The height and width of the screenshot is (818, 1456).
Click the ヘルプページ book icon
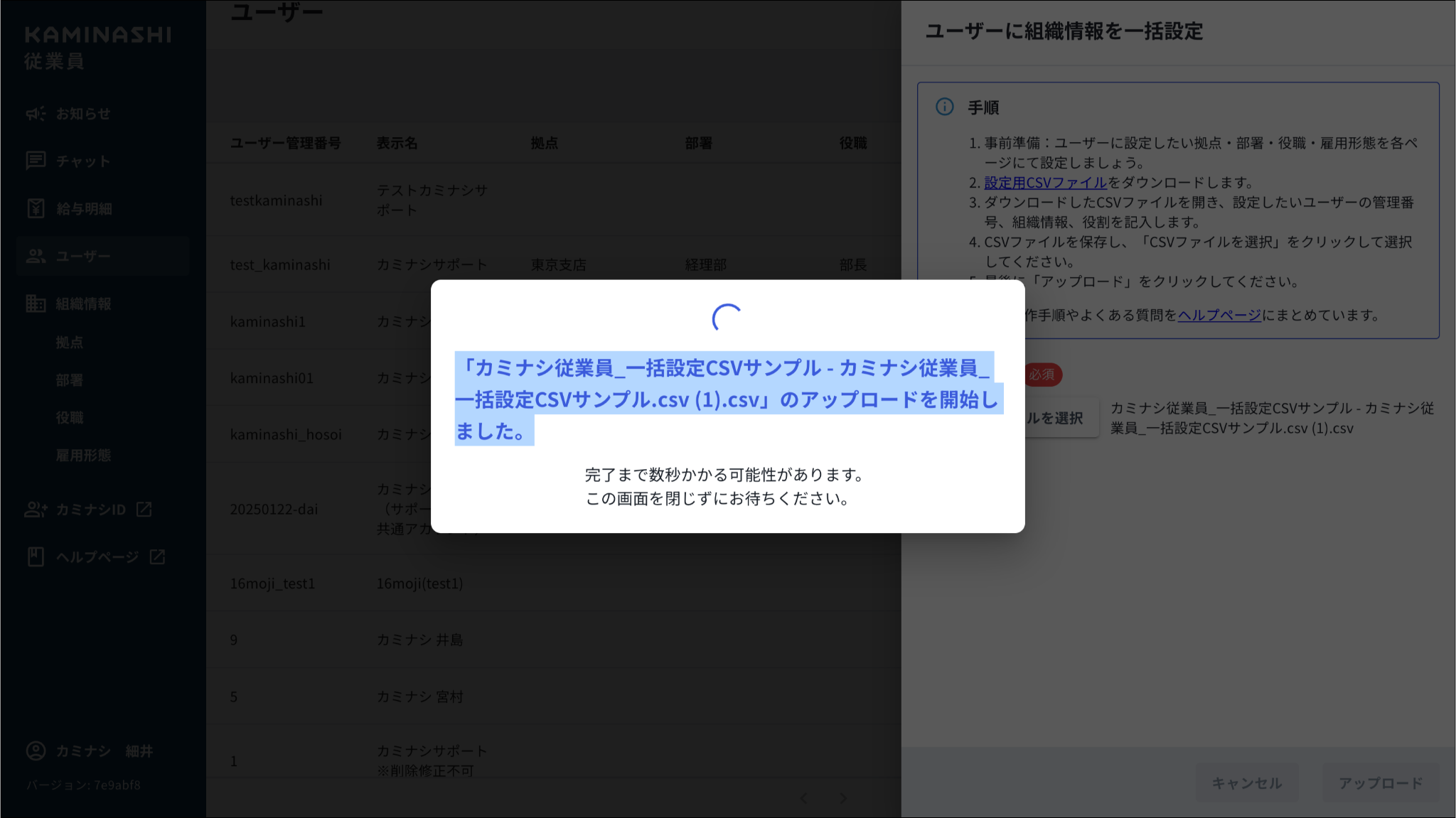point(36,556)
